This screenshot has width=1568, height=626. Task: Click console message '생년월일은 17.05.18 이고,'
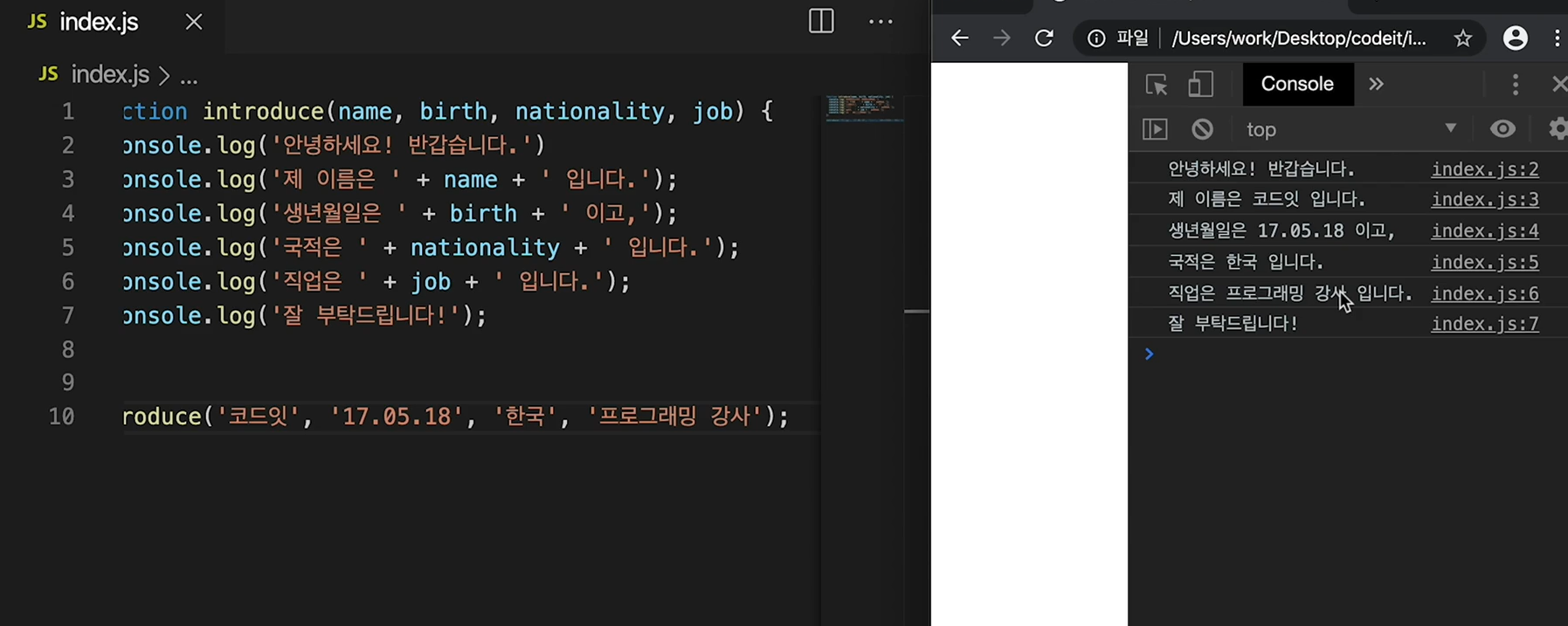click(x=1281, y=231)
